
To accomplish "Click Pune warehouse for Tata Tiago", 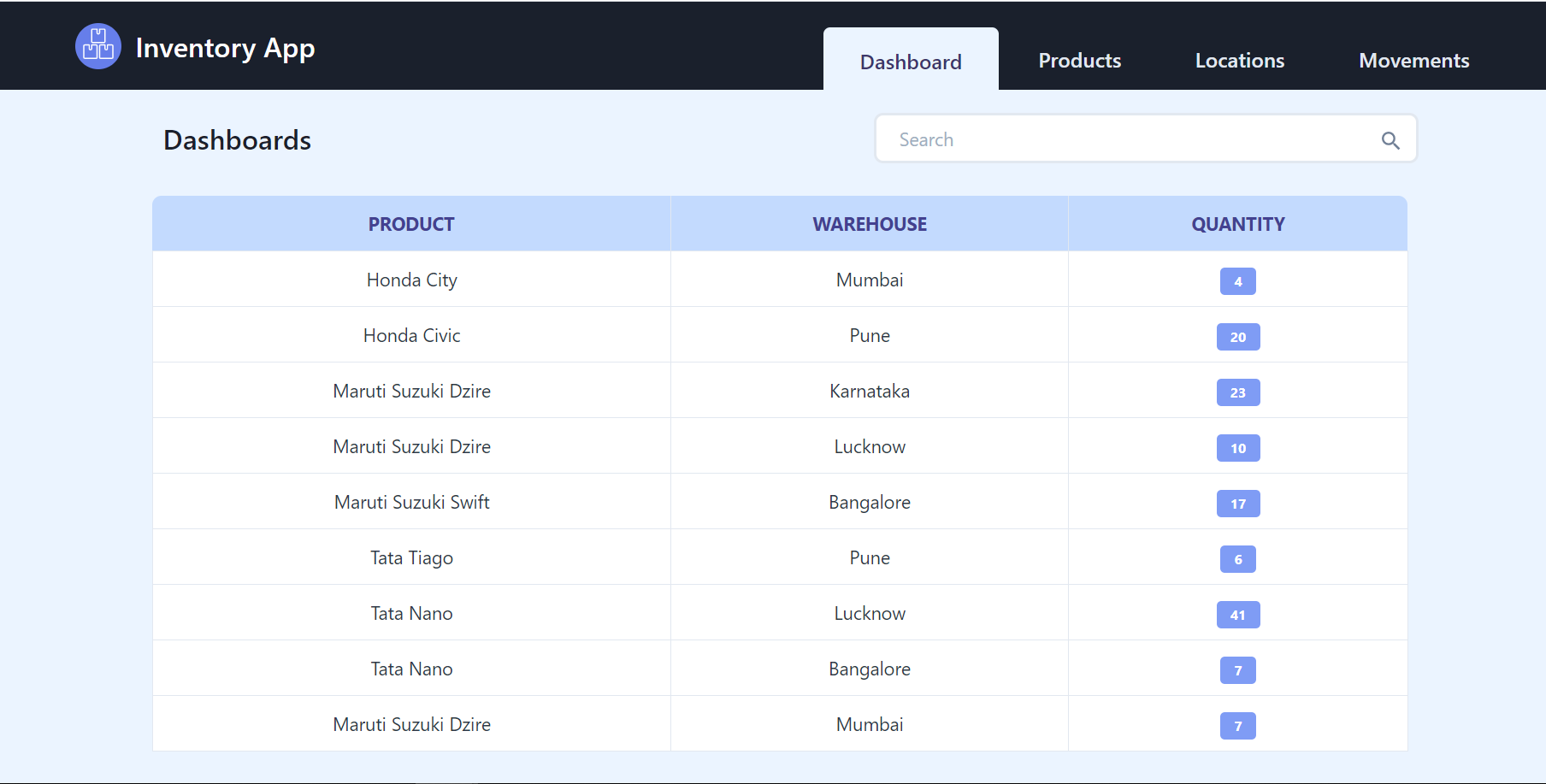I will pos(870,557).
